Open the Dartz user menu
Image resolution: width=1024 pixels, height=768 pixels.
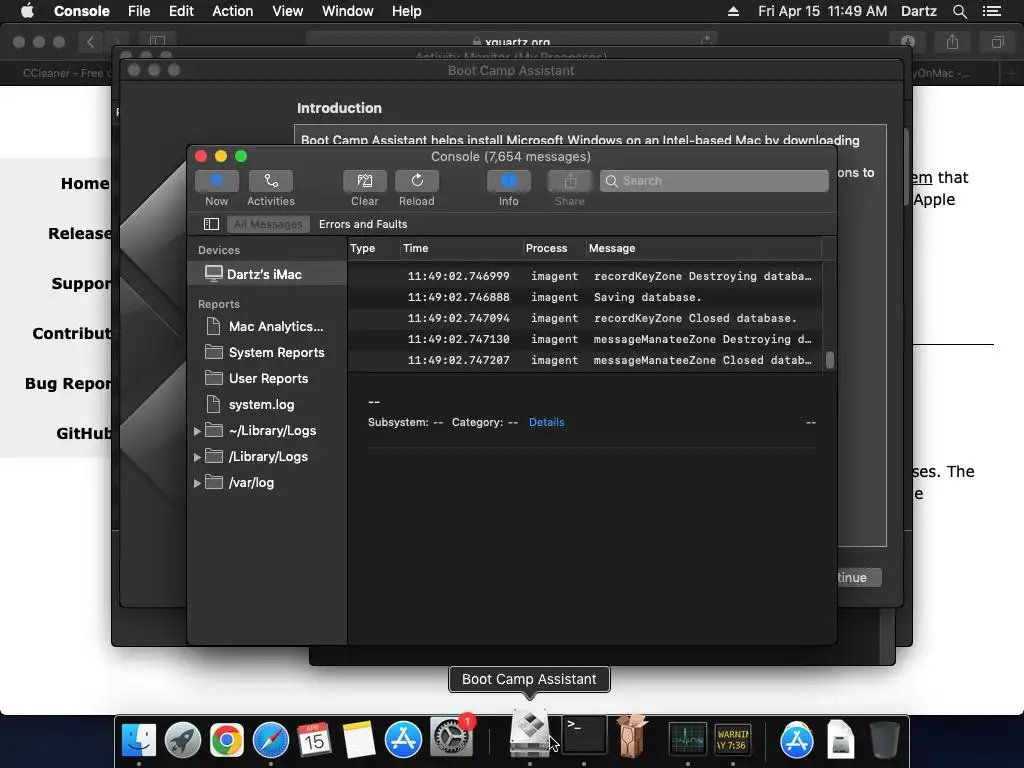(919, 11)
